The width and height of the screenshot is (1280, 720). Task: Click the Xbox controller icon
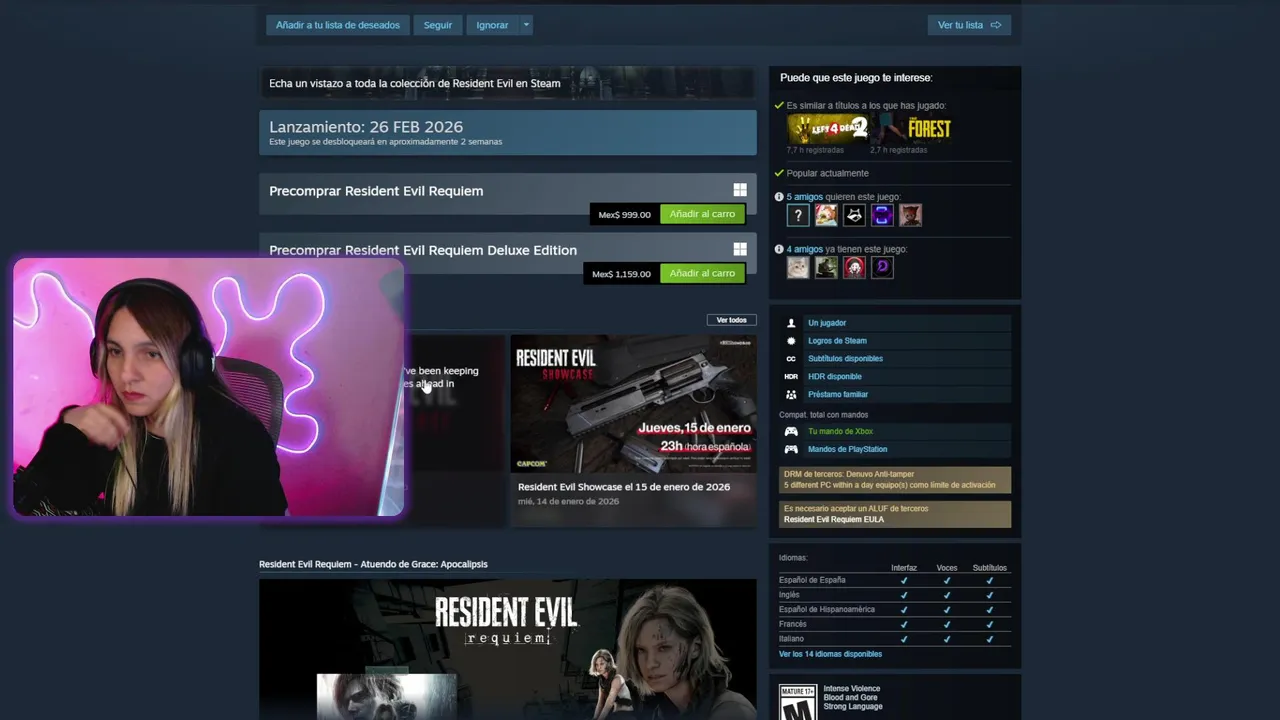coord(791,432)
